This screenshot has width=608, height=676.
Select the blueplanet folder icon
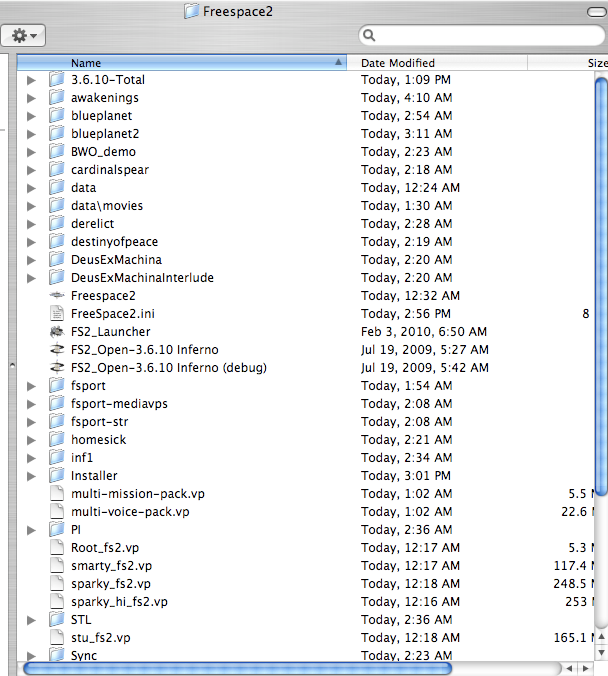(x=56, y=116)
